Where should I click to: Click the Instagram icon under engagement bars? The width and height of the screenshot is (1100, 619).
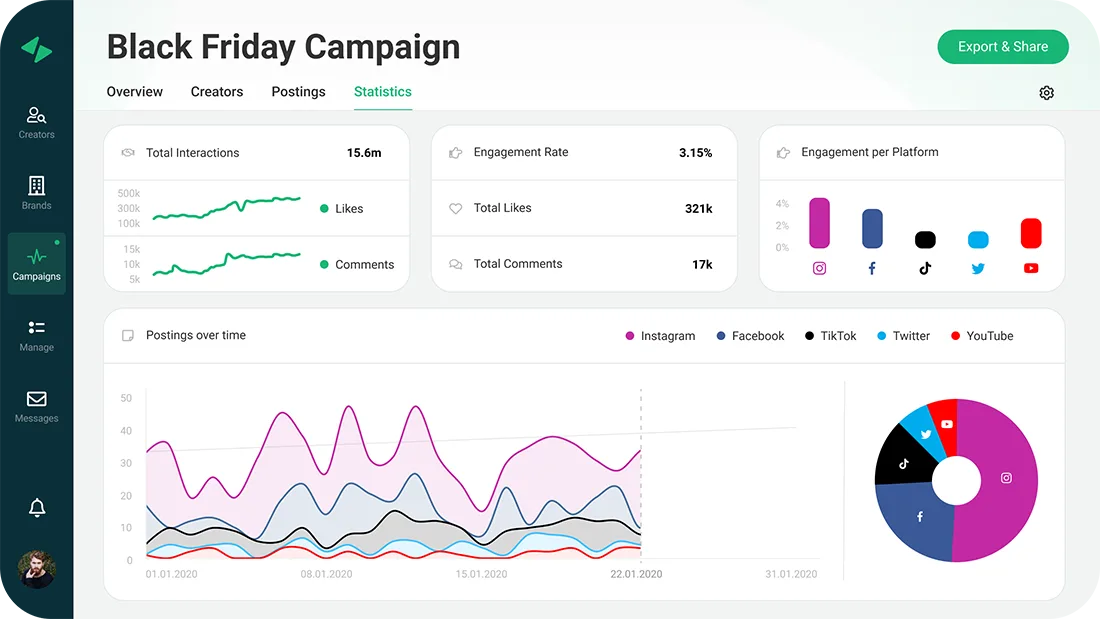819,268
